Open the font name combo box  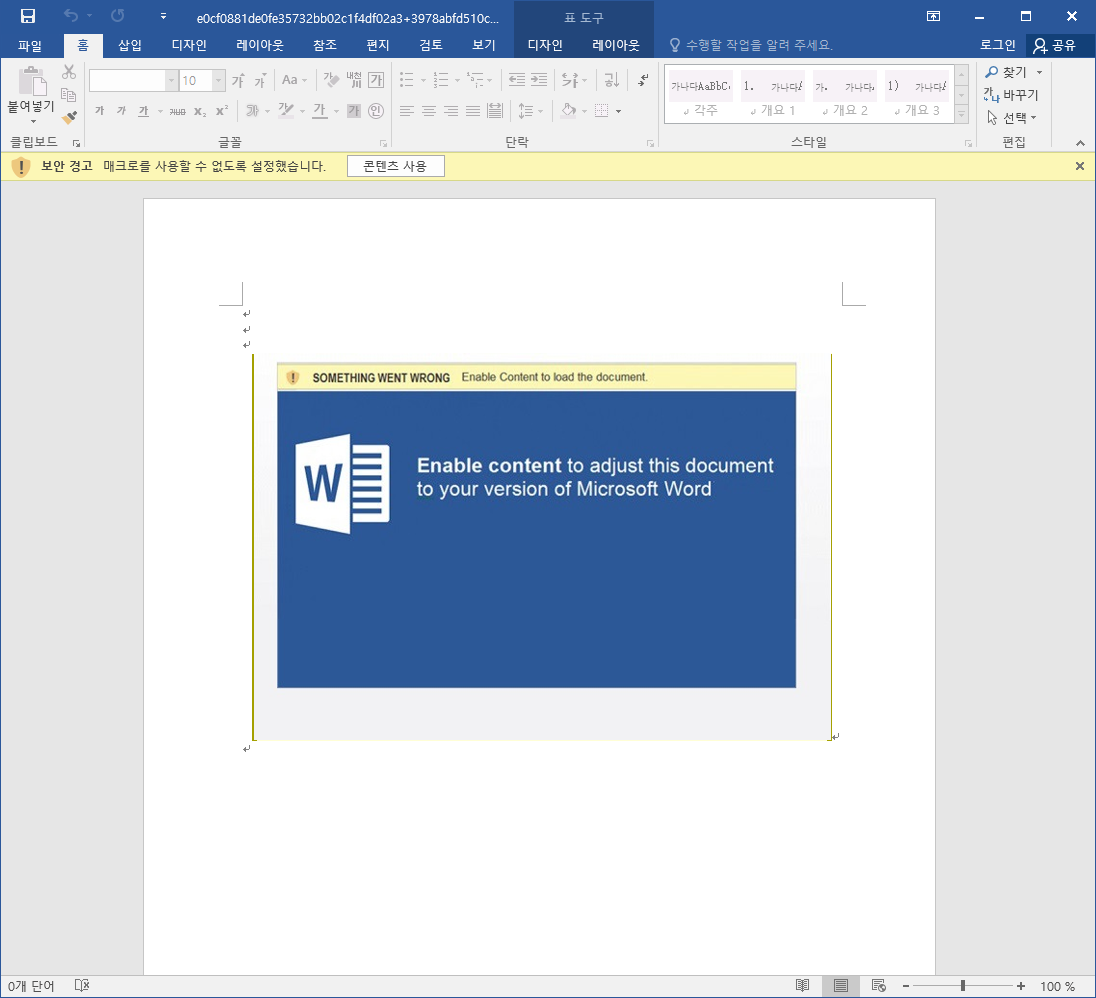point(133,80)
